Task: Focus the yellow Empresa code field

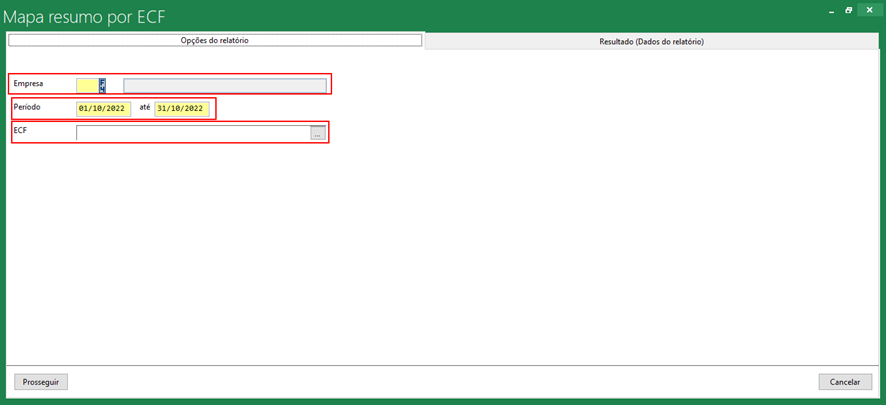Action: point(87,85)
